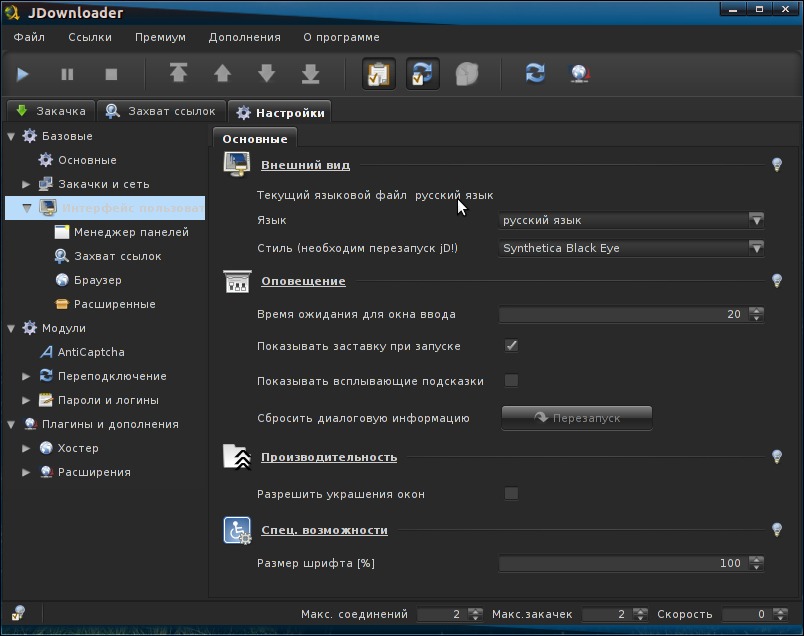Collapse the Модули tree node
The height and width of the screenshot is (636, 804).
(11, 328)
